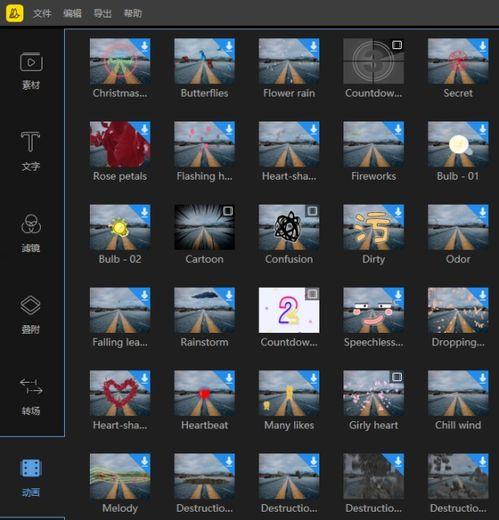Open the 导出 export menu
Image resolution: width=499 pixels, height=520 pixels.
click(102, 13)
